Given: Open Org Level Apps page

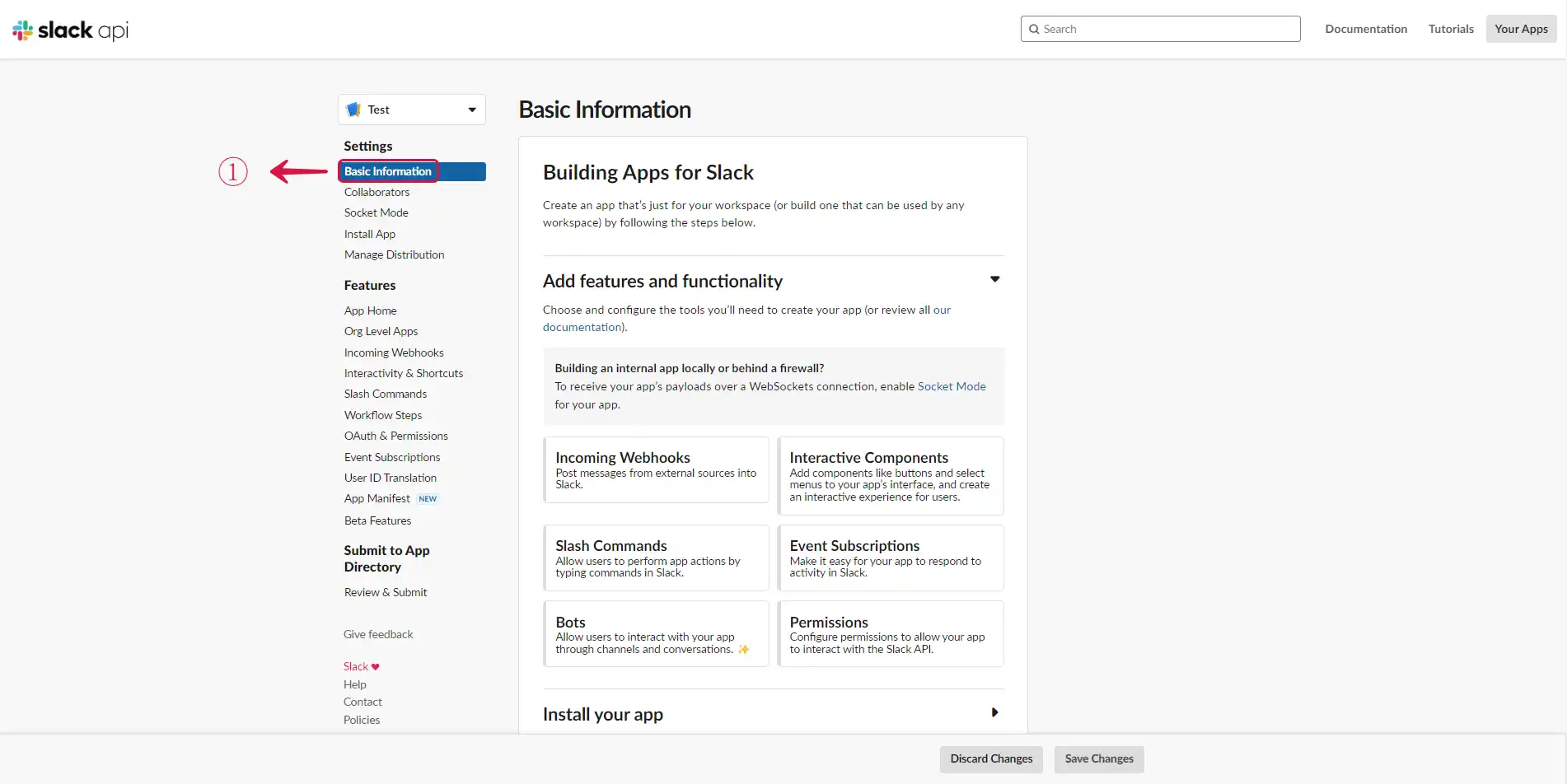Looking at the screenshot, I should tap(381, 331).
